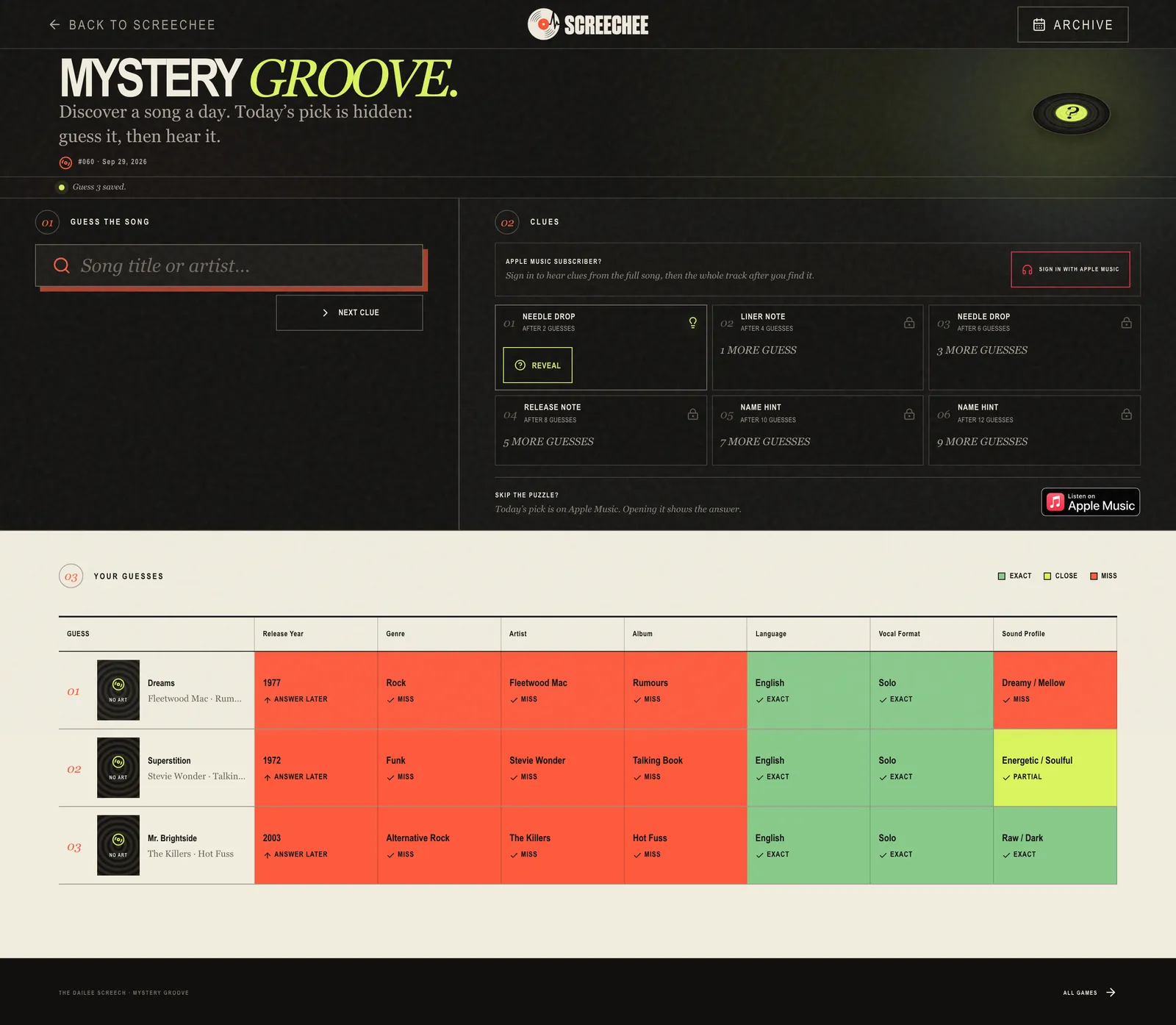1176x1025 pixels.
Task: Click the Rumours album cell
Action: 686,690
